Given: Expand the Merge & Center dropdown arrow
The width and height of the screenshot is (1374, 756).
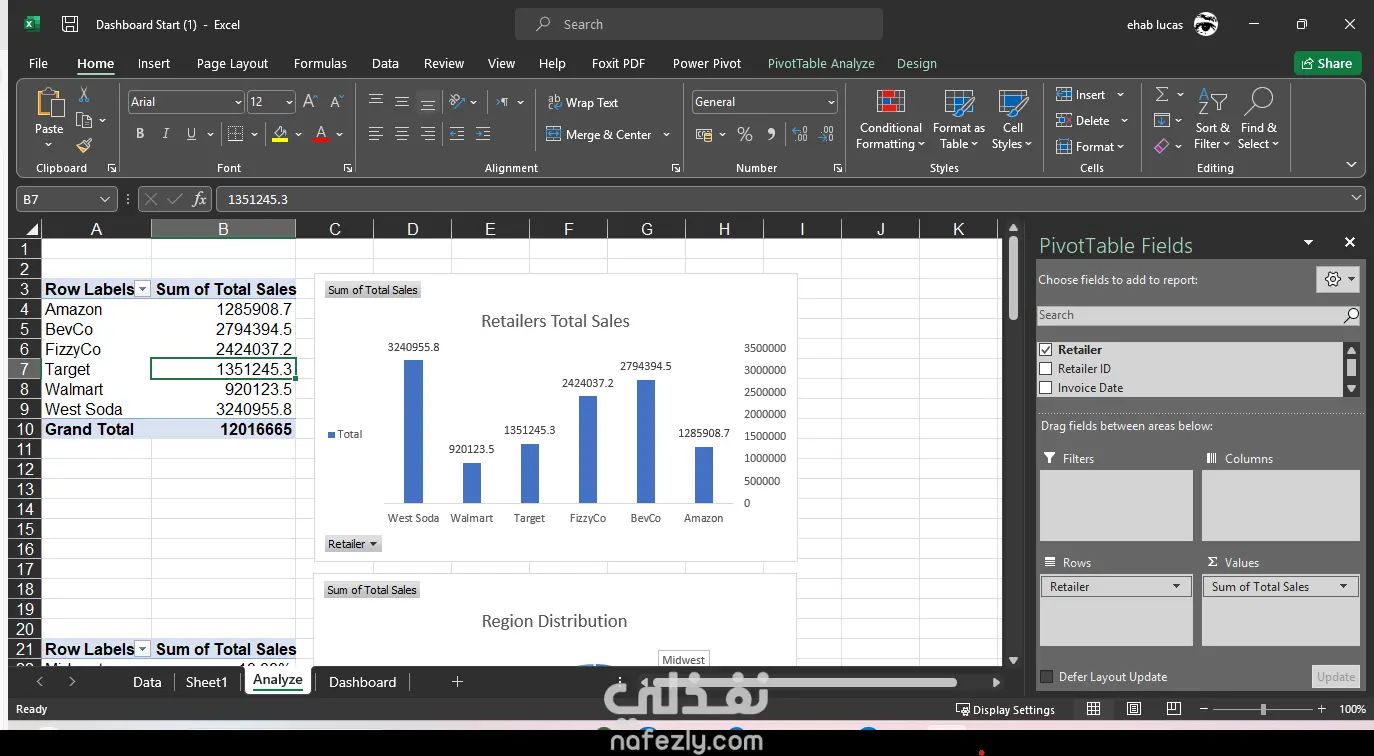Looking at the screenshot, I should click(666, 134).
